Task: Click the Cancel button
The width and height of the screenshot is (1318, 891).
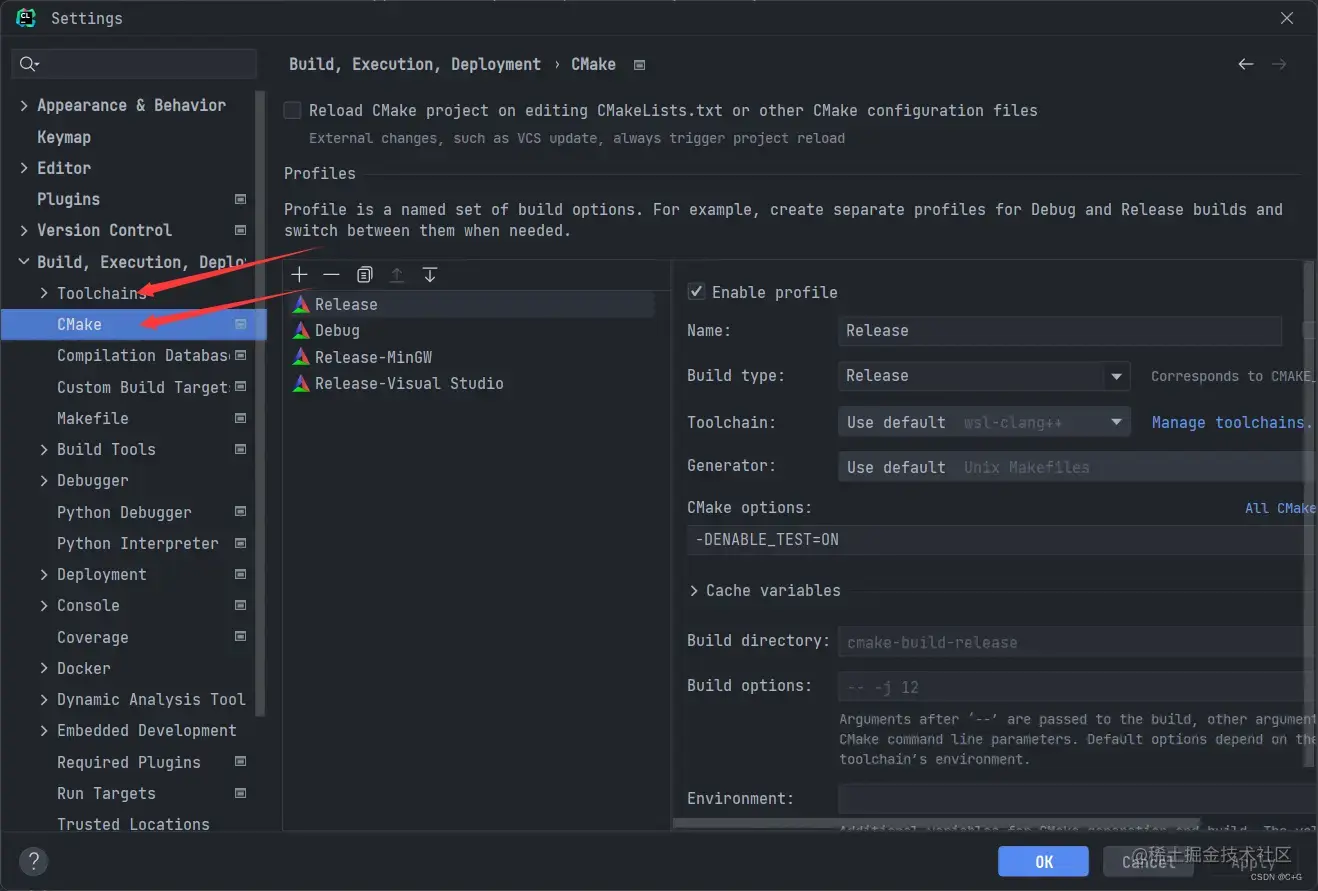Action: (1149, 862)
